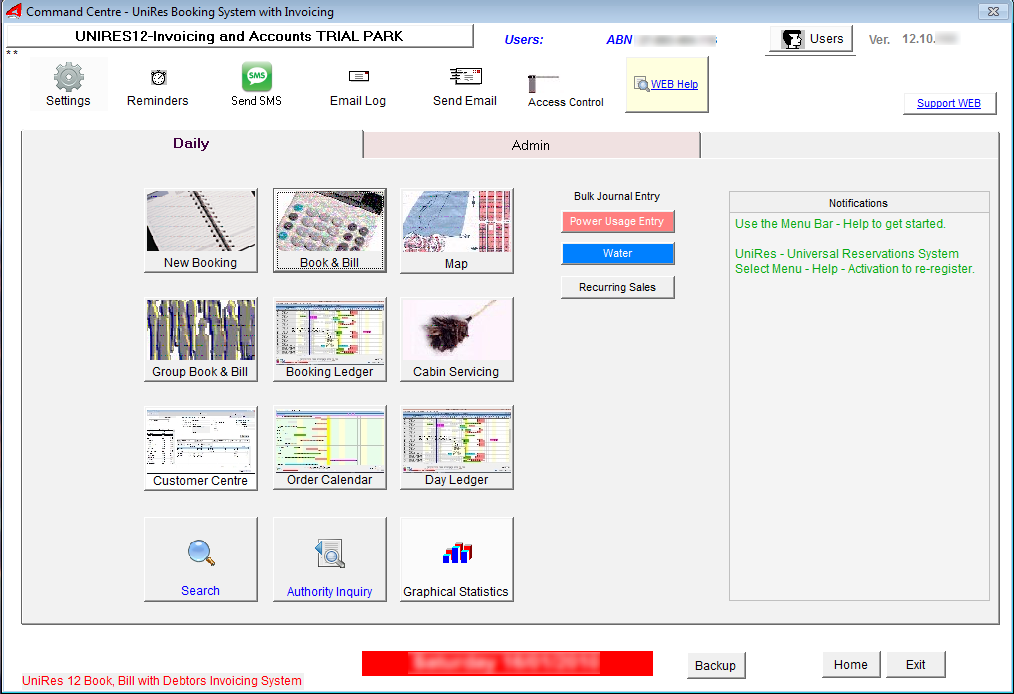
Task: Click the 'Use the Menu Bar' notification text
Action: tap(840, 224)
